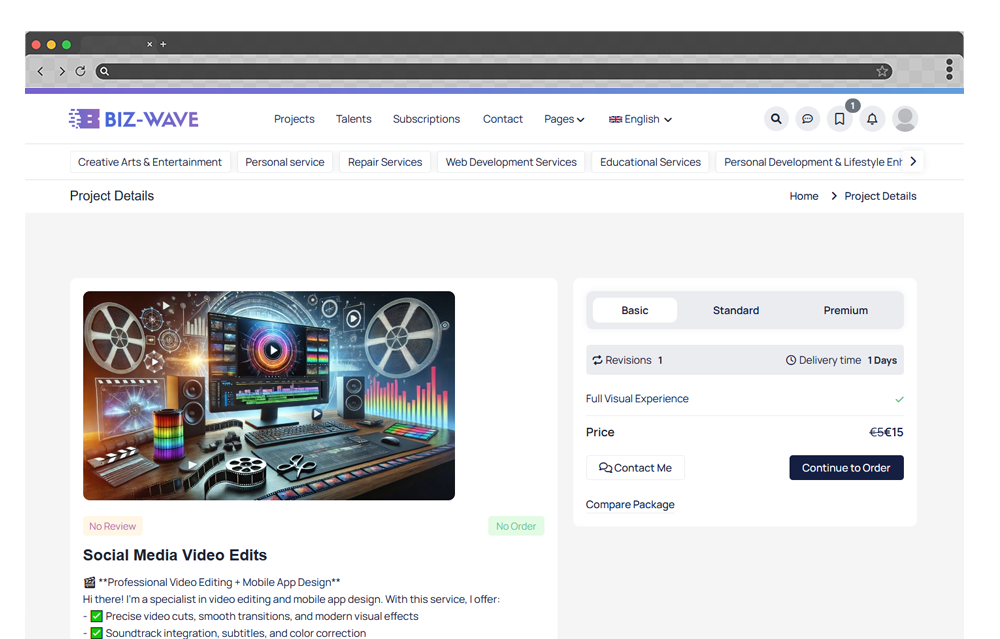Switch to the Premium package tab
Viewport: 1000px width, 639px height.
coord(846,310)
